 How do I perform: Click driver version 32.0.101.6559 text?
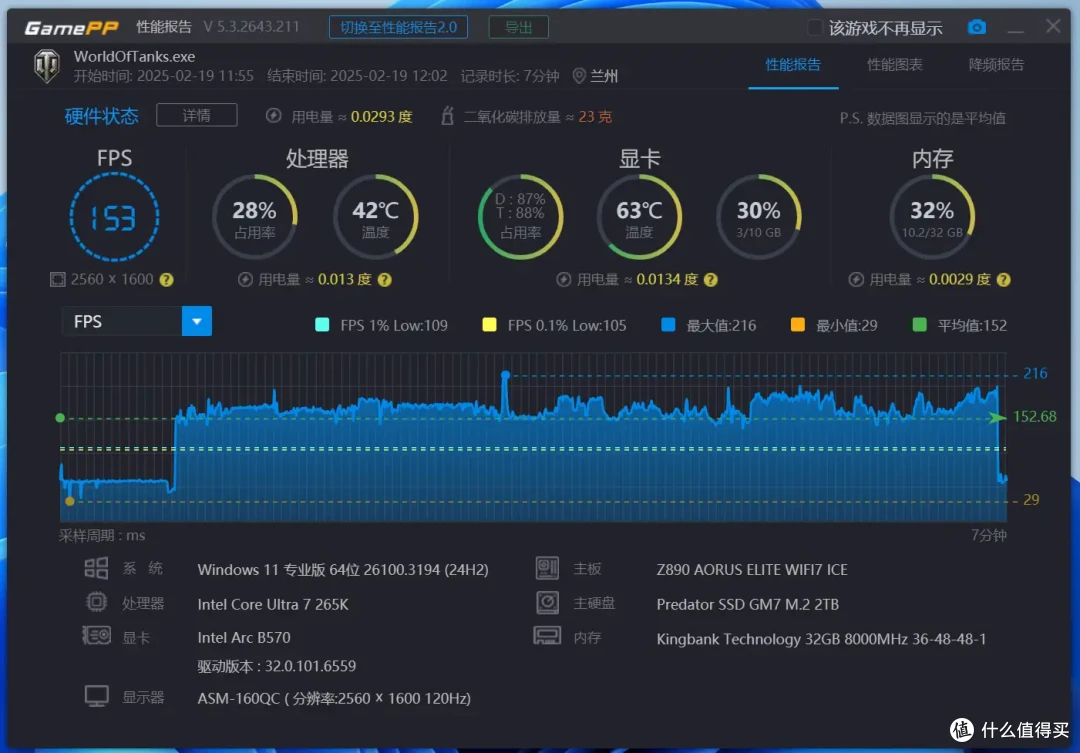276,666
